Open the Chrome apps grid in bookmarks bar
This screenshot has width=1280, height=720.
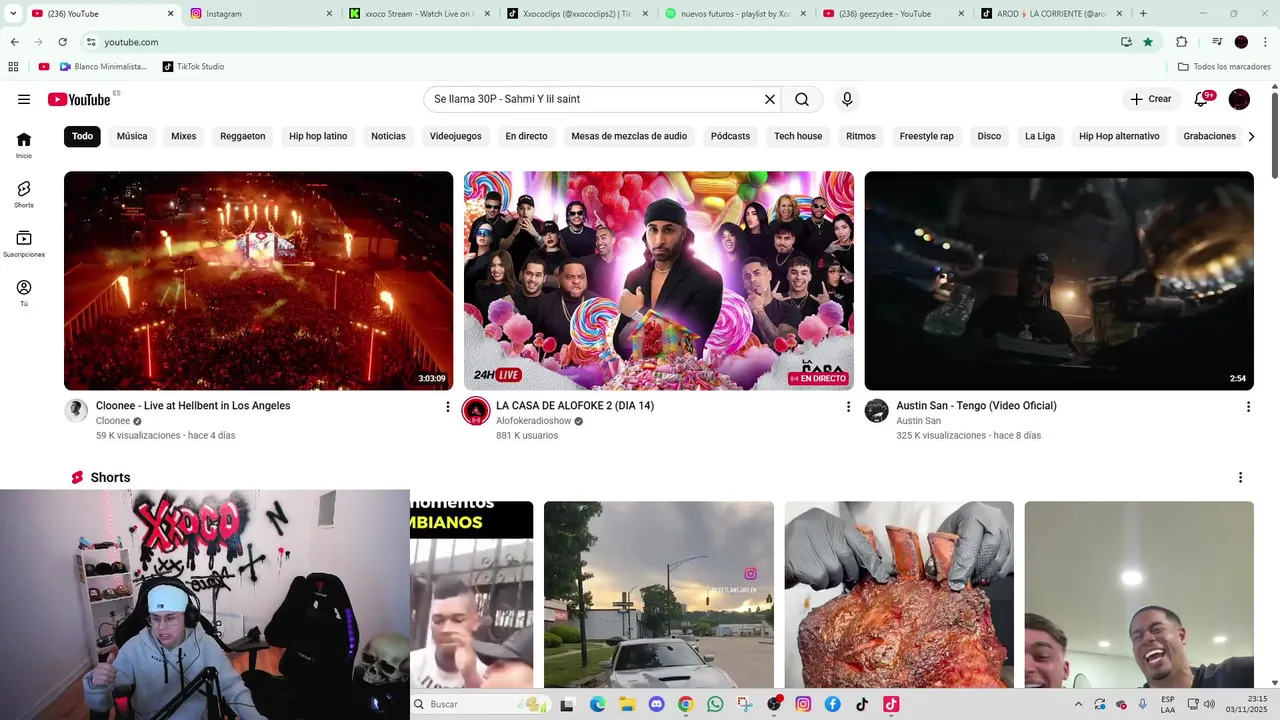pyautogui.click(x=13, y=67)
